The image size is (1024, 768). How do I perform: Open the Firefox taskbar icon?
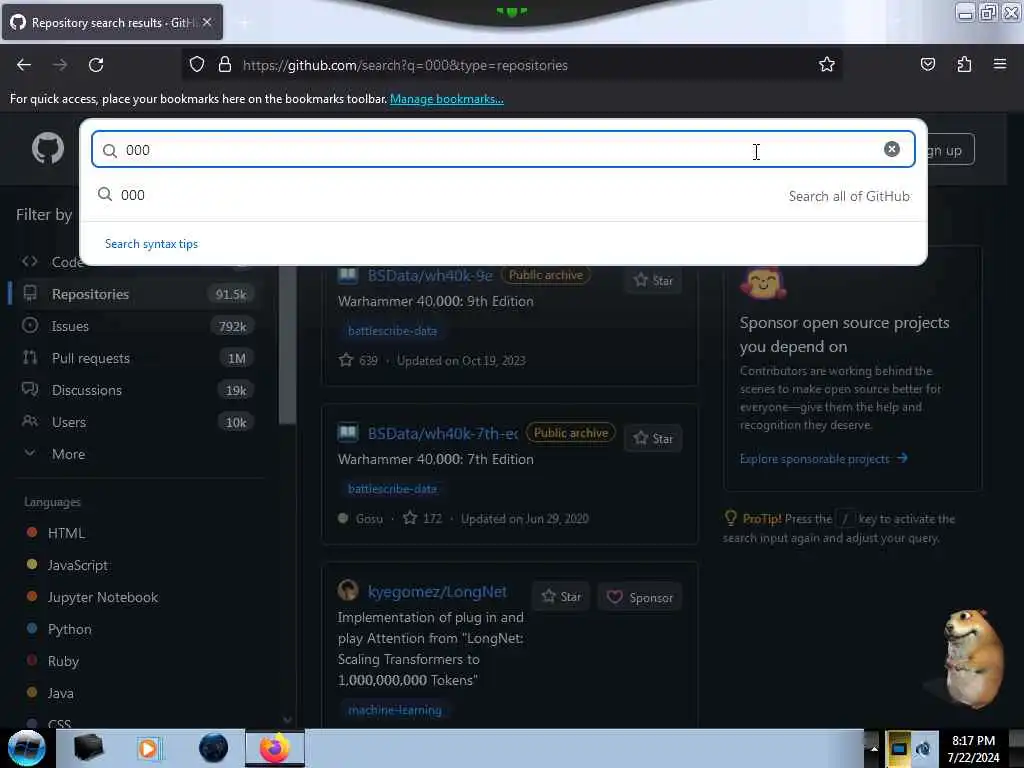point(274,748)
